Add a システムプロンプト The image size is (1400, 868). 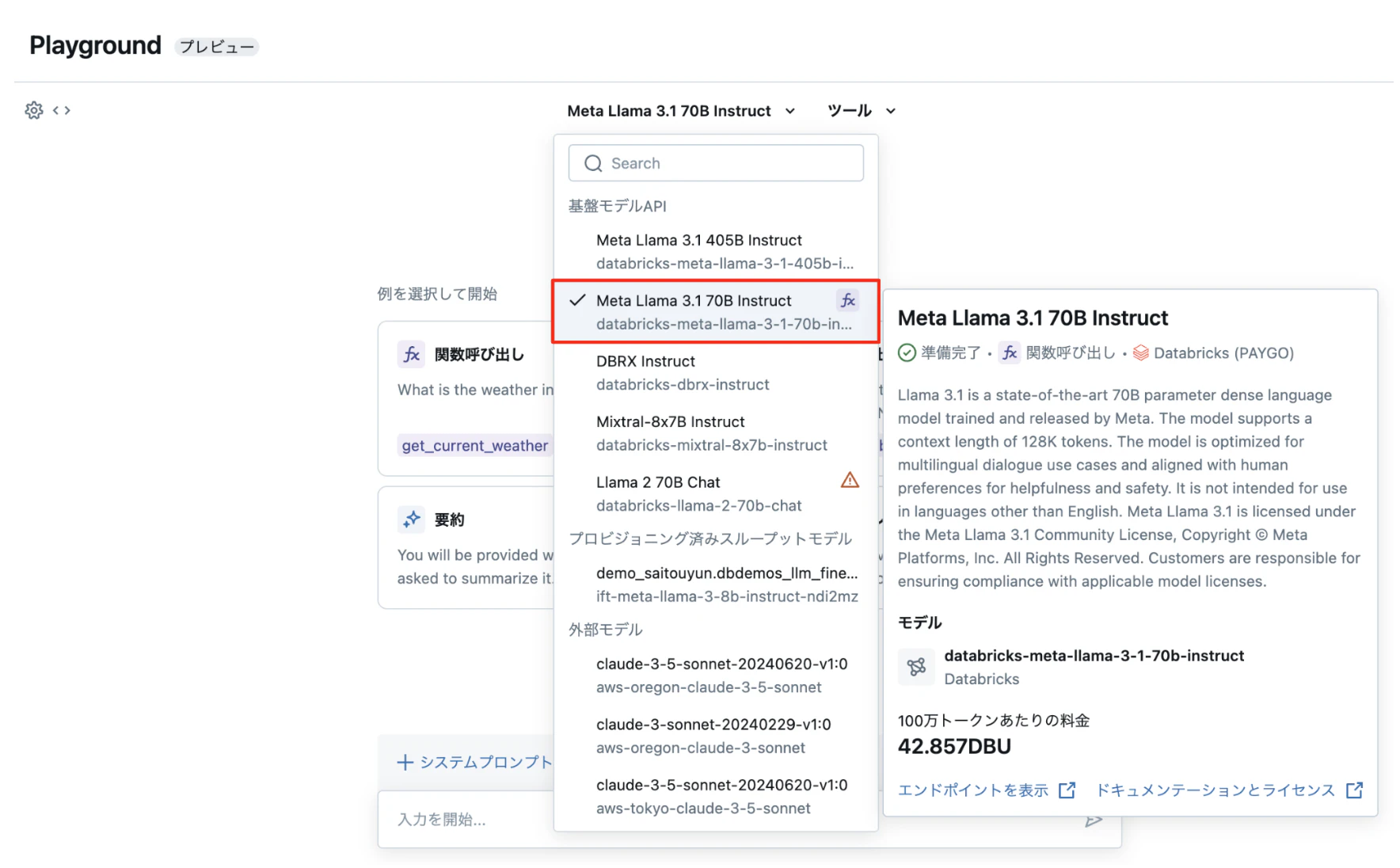tap(474, 762)
